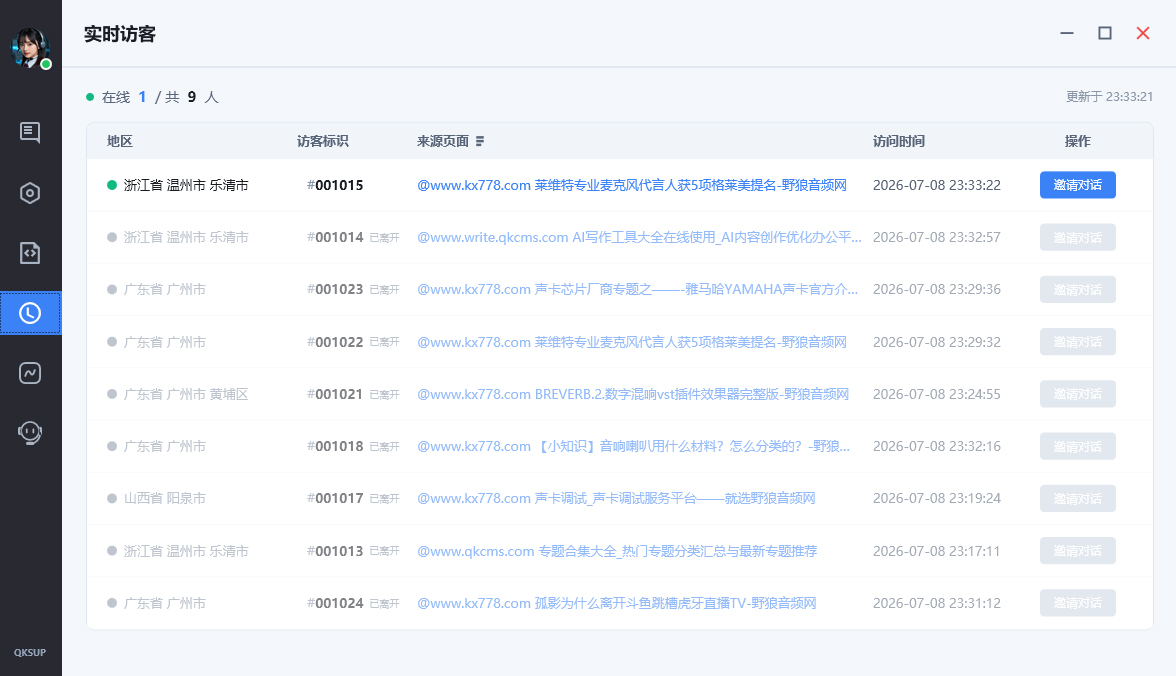The width and height of the screenshot is (1176, 676).
Task: Select visitor ID #001018
Action: point(335,446)
